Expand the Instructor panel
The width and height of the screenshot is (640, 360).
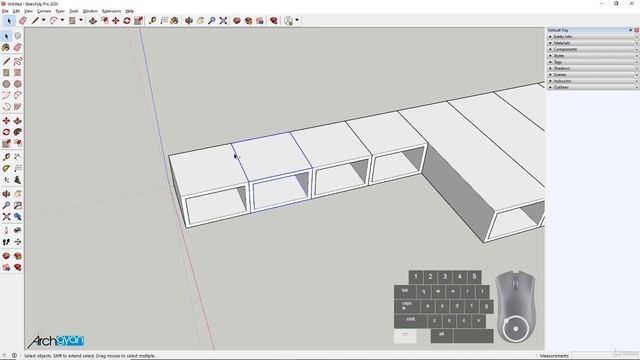(593, 81)
